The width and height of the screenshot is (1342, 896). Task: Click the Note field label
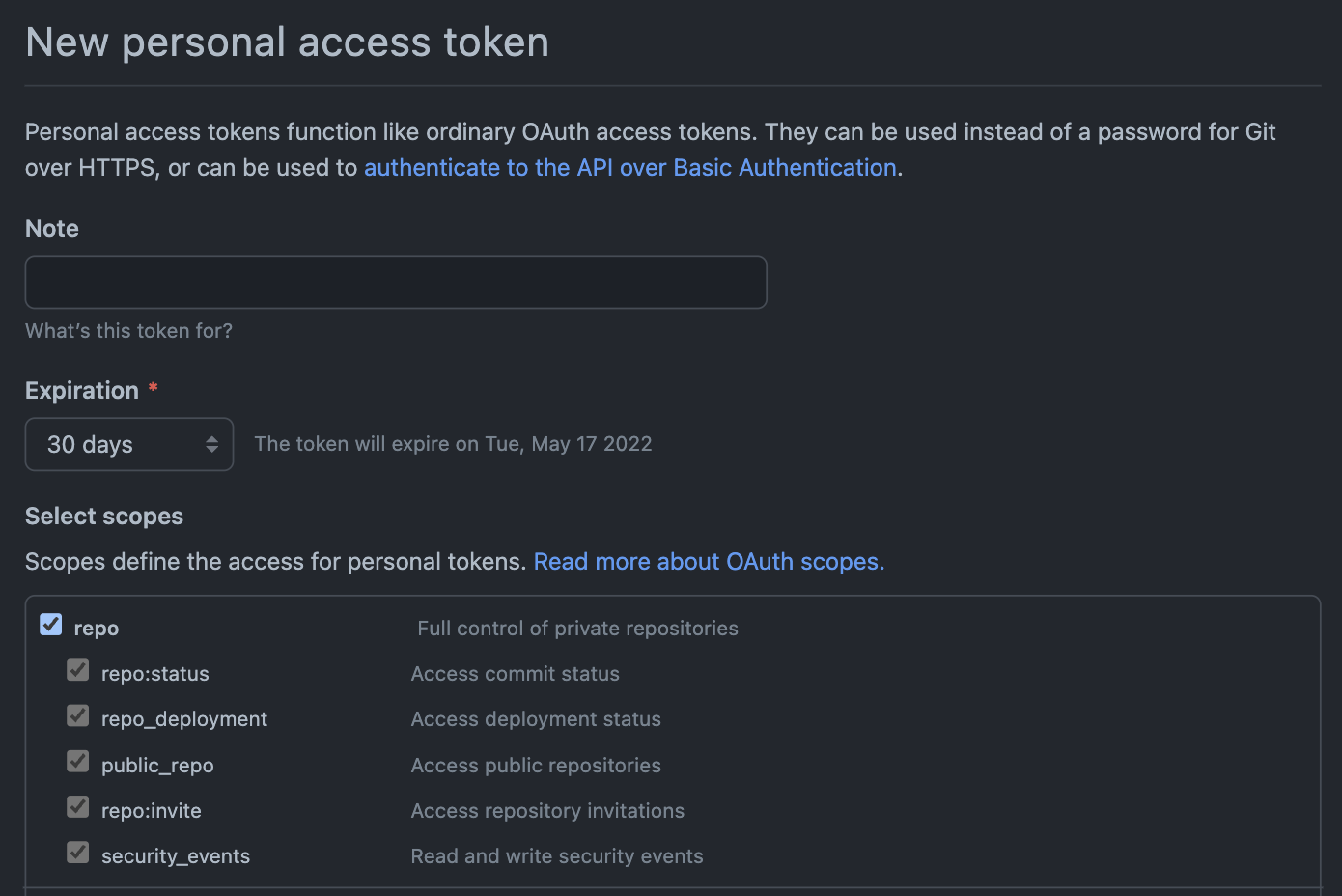pyautogui.click(x=52, y=229)
